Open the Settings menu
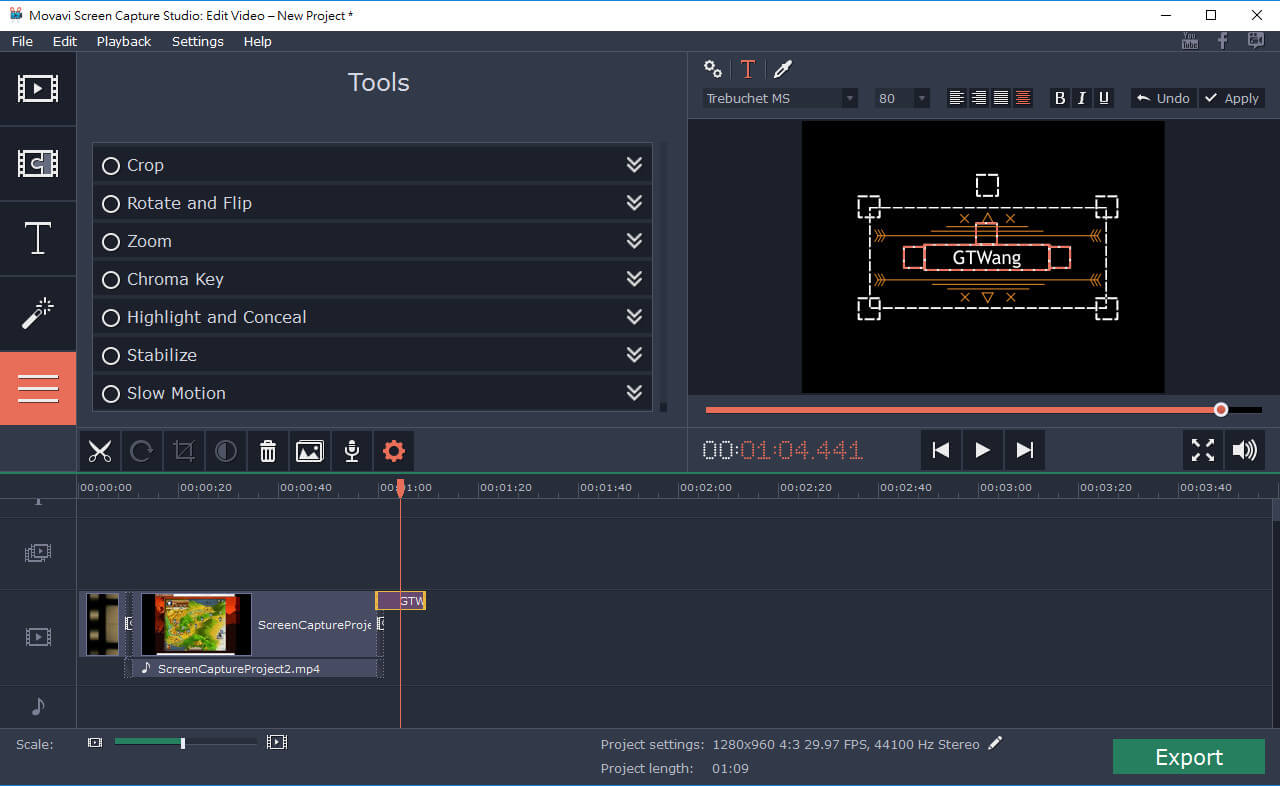The height and width of the screenshot is (786, 1280). point(197,41)
